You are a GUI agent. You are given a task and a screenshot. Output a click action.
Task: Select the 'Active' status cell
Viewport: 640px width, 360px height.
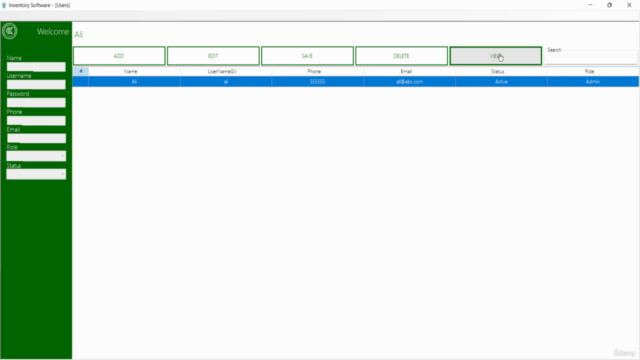click(x=501, y=82)
